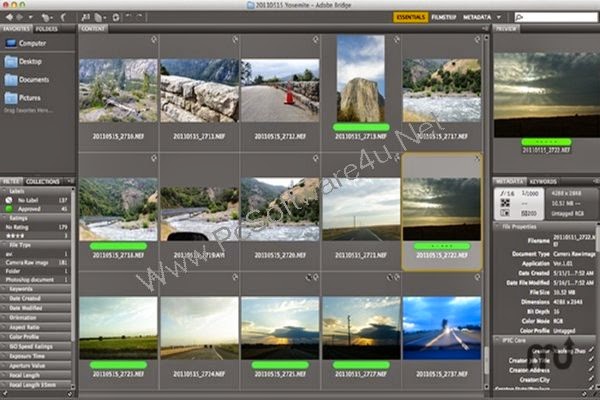Viewport: 600px width, 400px height.
Task: Click the Forward navigation arrow
Action: 19,17
